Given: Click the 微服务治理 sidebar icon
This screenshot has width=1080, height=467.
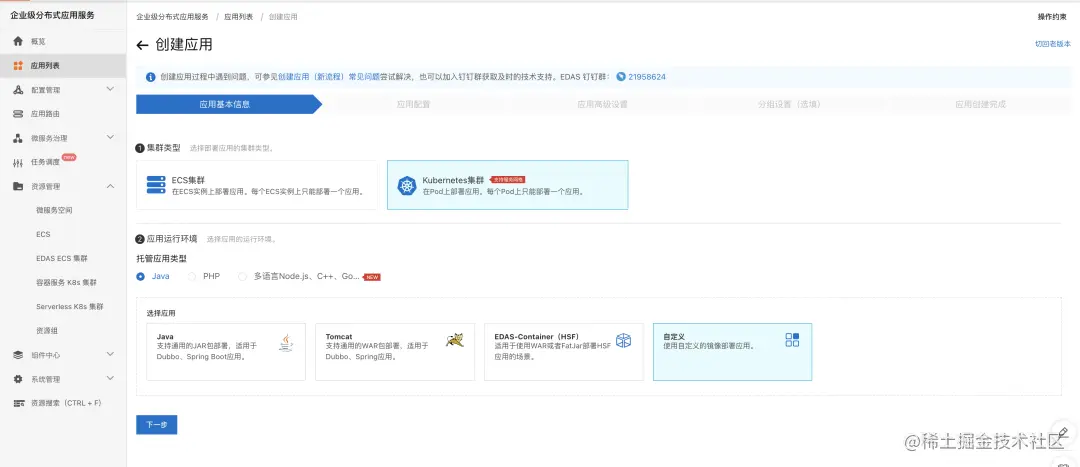Looking at the screenshot, I should click(18, 138).
